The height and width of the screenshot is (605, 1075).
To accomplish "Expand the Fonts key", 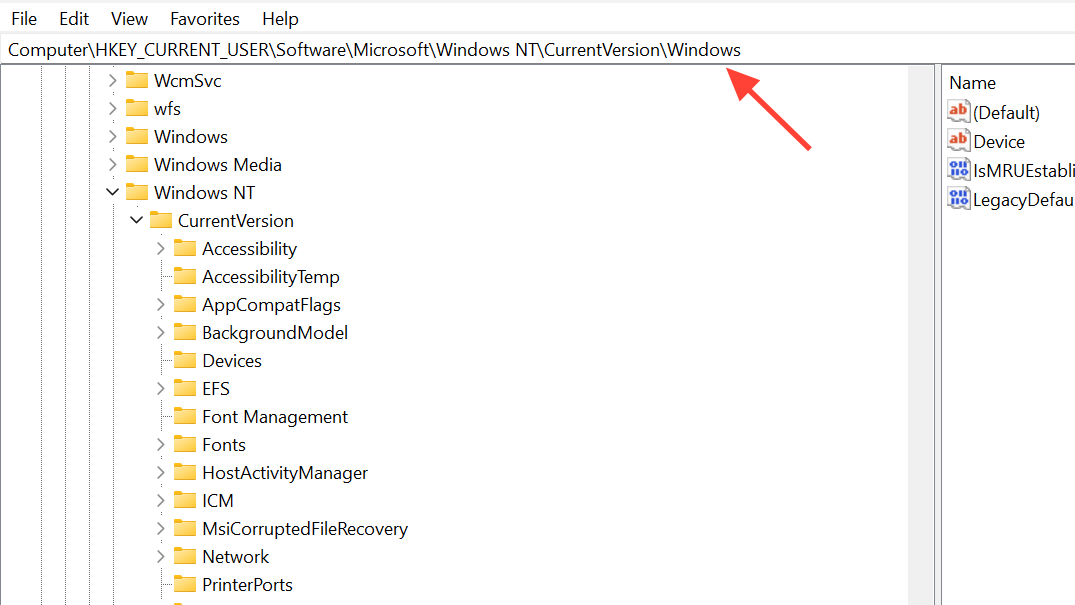I will click(x=160, y=444).
